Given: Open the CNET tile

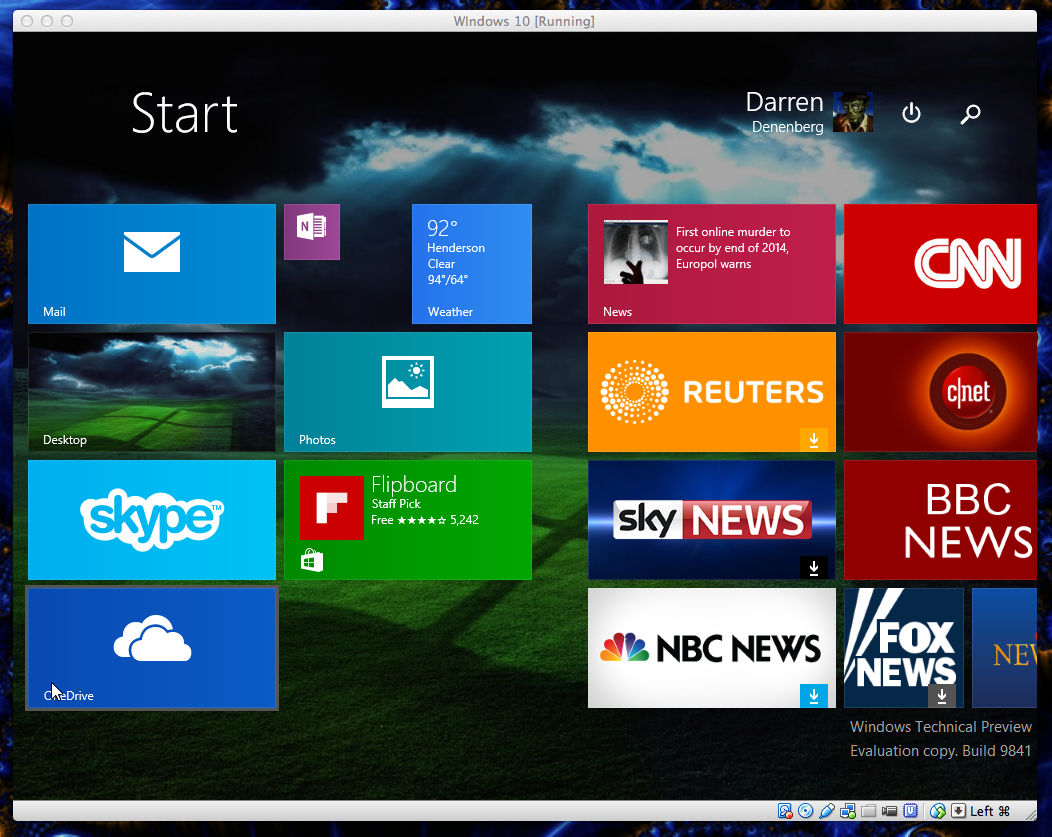Looking at the screenshot, I should pyautogui.click(x=940, y=392).
